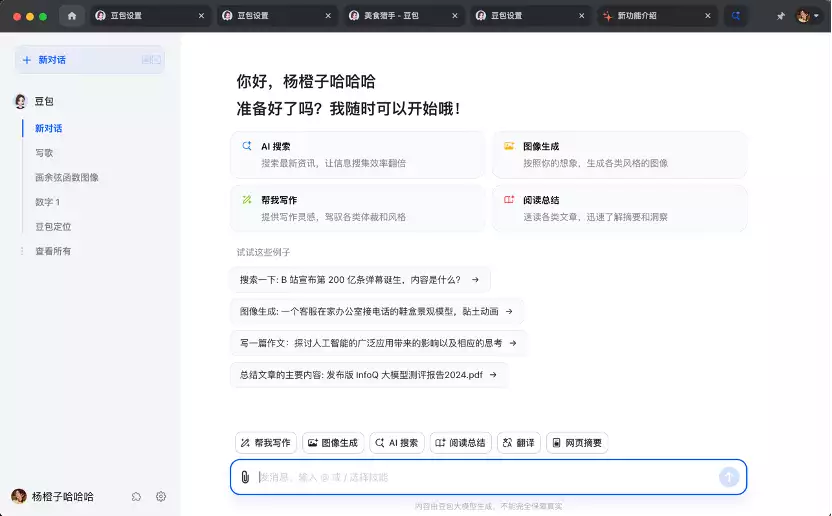Select the 网页摘要 skill chip
832x516 pixels.
pos(577,443)
